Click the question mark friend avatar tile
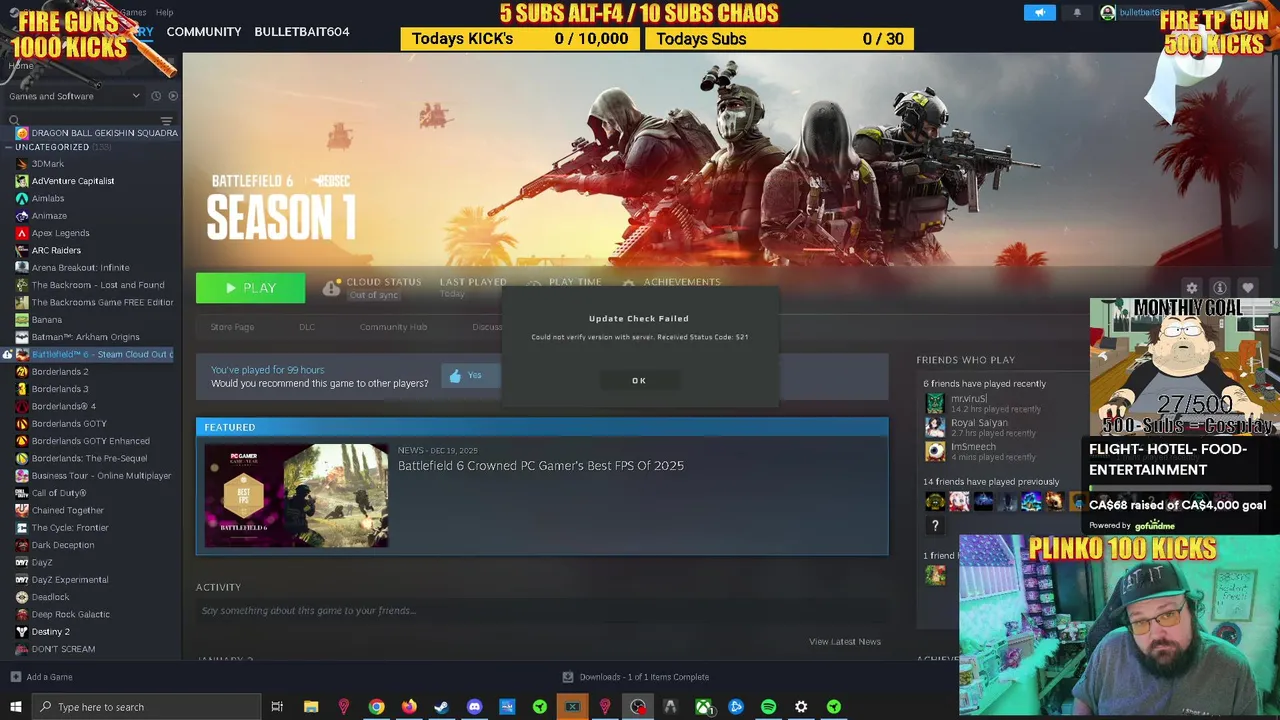The height and width of the screenshot is (720, 1280). tap(935, 526)
